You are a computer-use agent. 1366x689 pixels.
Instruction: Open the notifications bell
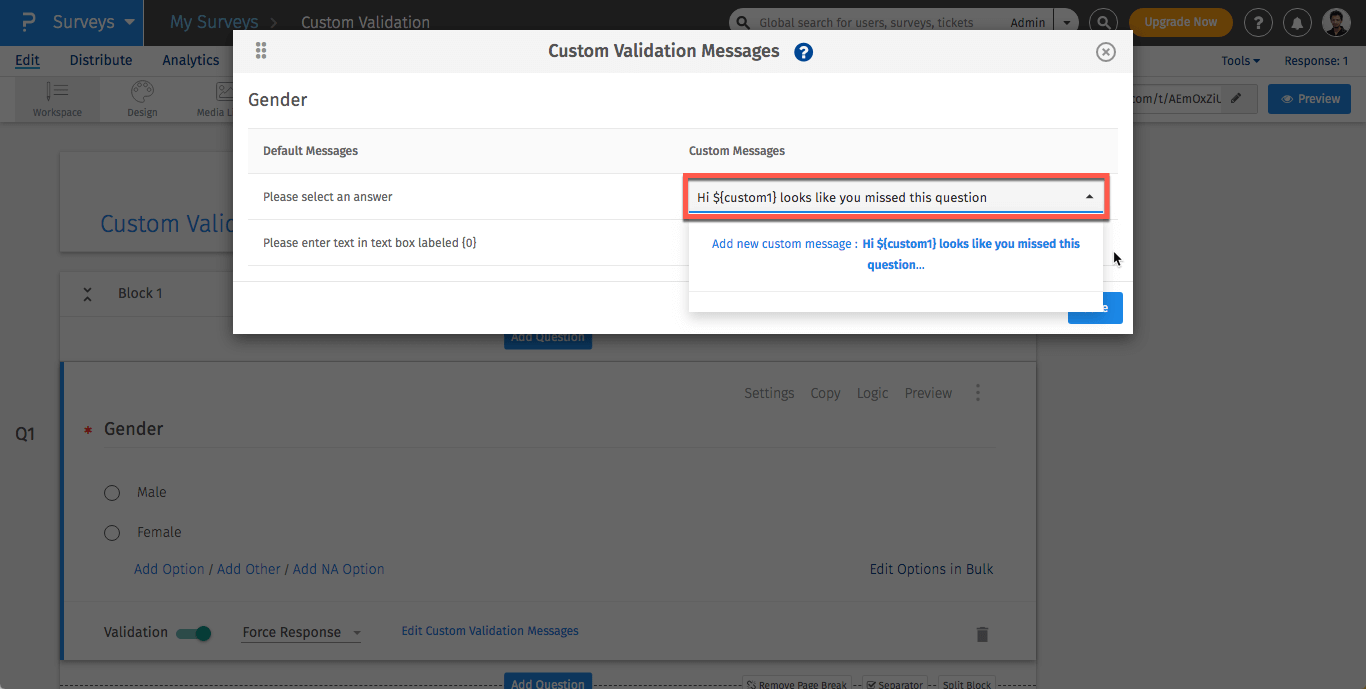(x=1297, y=22)
